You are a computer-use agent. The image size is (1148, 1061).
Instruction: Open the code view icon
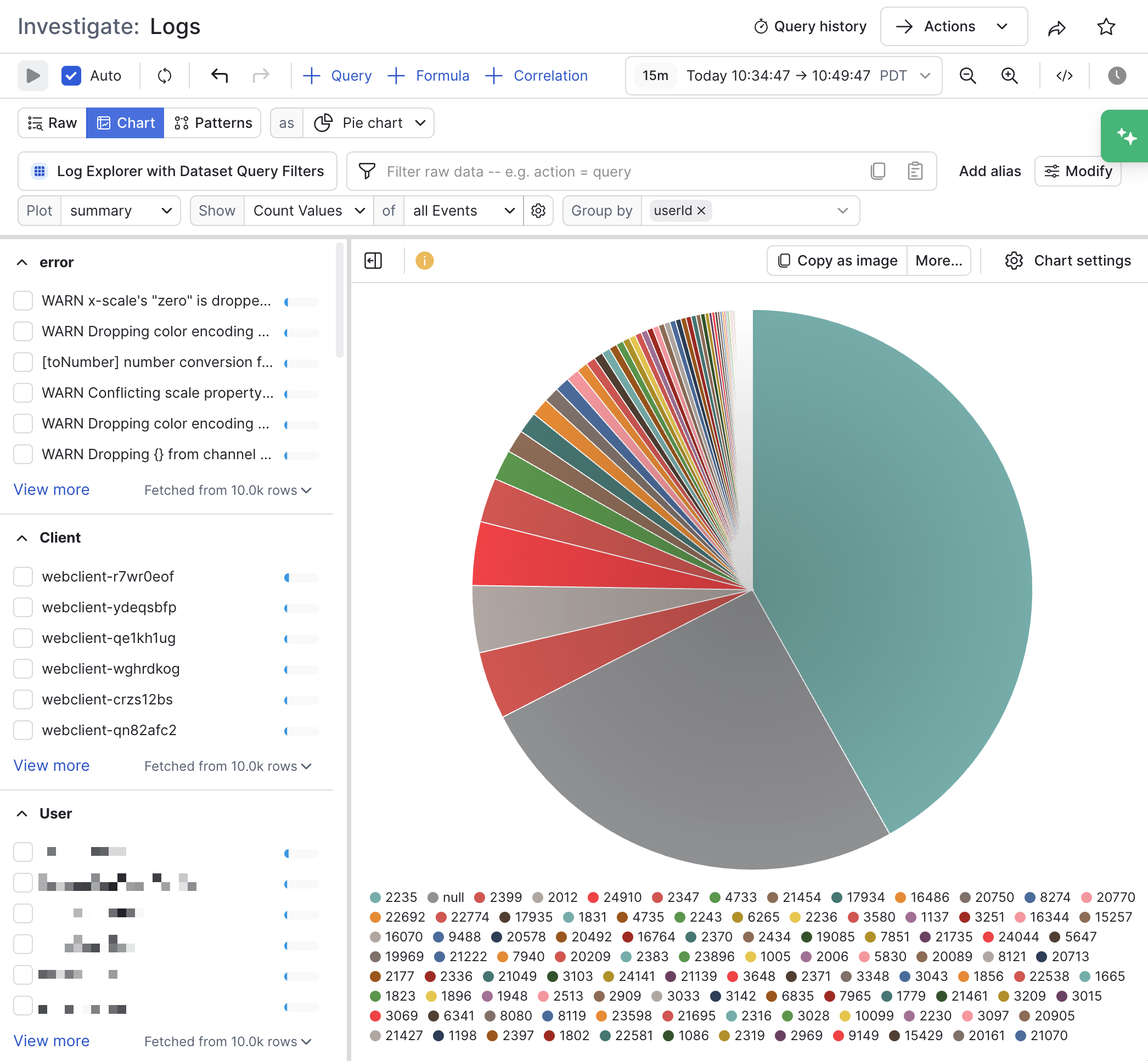point(1064,76)
